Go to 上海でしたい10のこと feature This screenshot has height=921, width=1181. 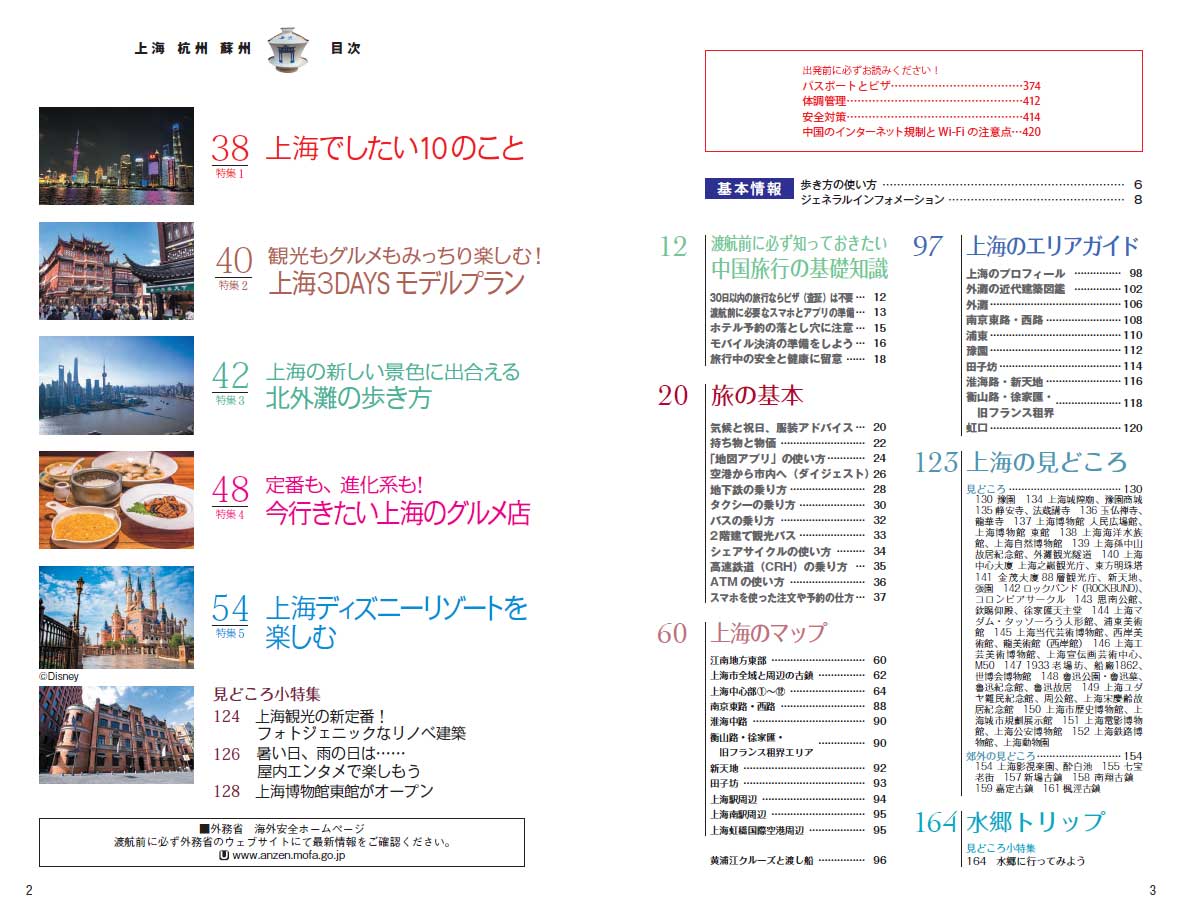click(x=394, y=149)
